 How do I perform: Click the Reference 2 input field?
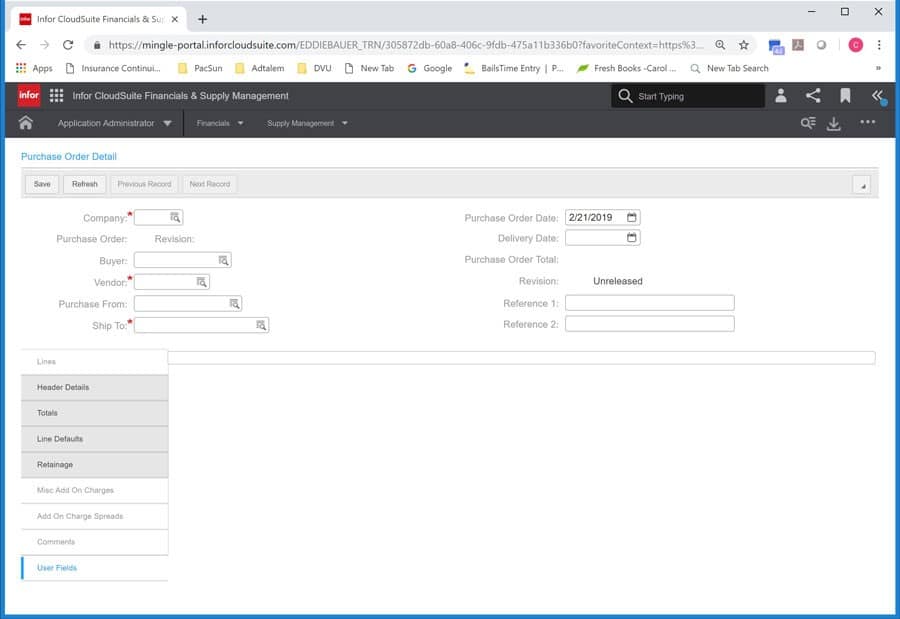[x=650, y=324]
